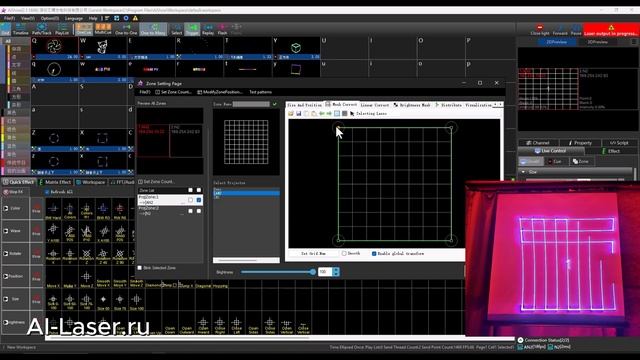Click the Replay toolbar icon
Screen dimensions: 640x360
click(208, 29)
